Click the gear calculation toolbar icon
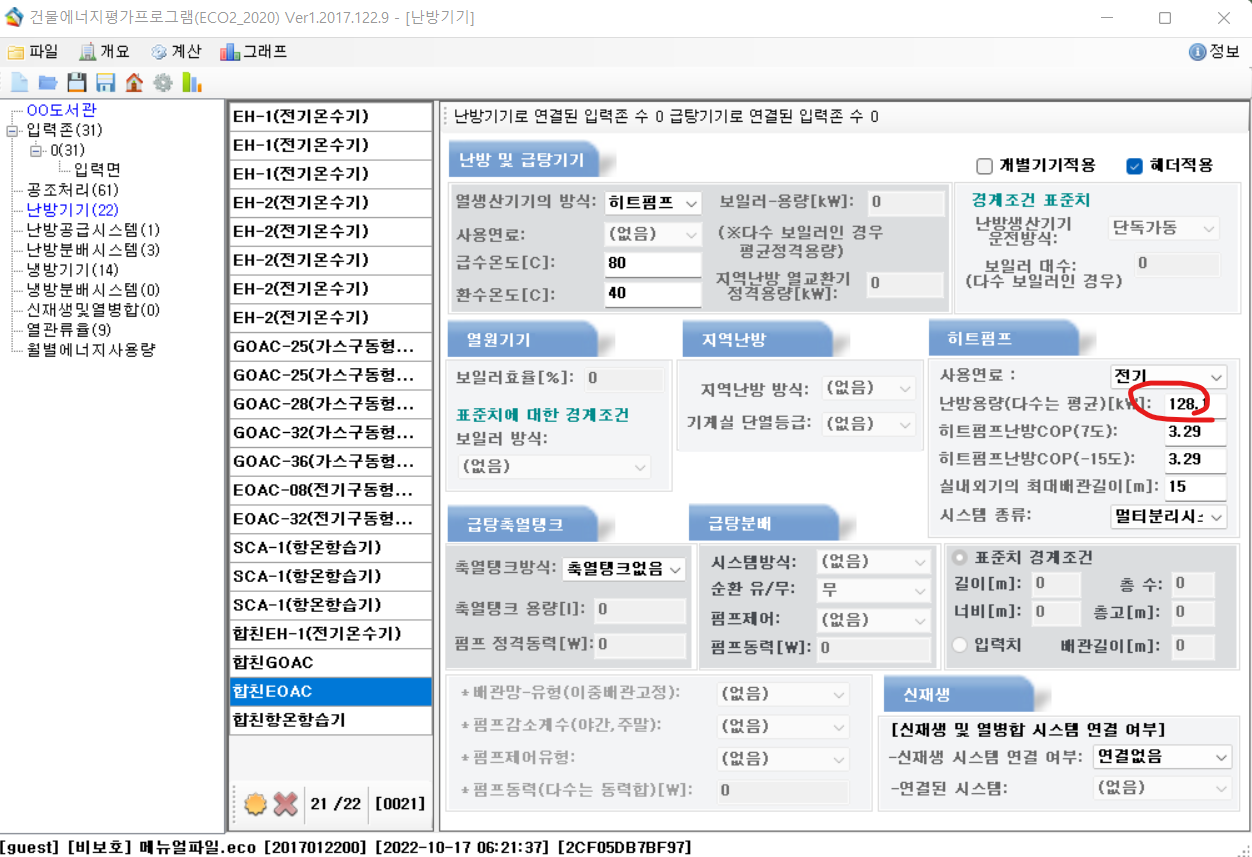The image size is (1252, 857). click(162, 83)
